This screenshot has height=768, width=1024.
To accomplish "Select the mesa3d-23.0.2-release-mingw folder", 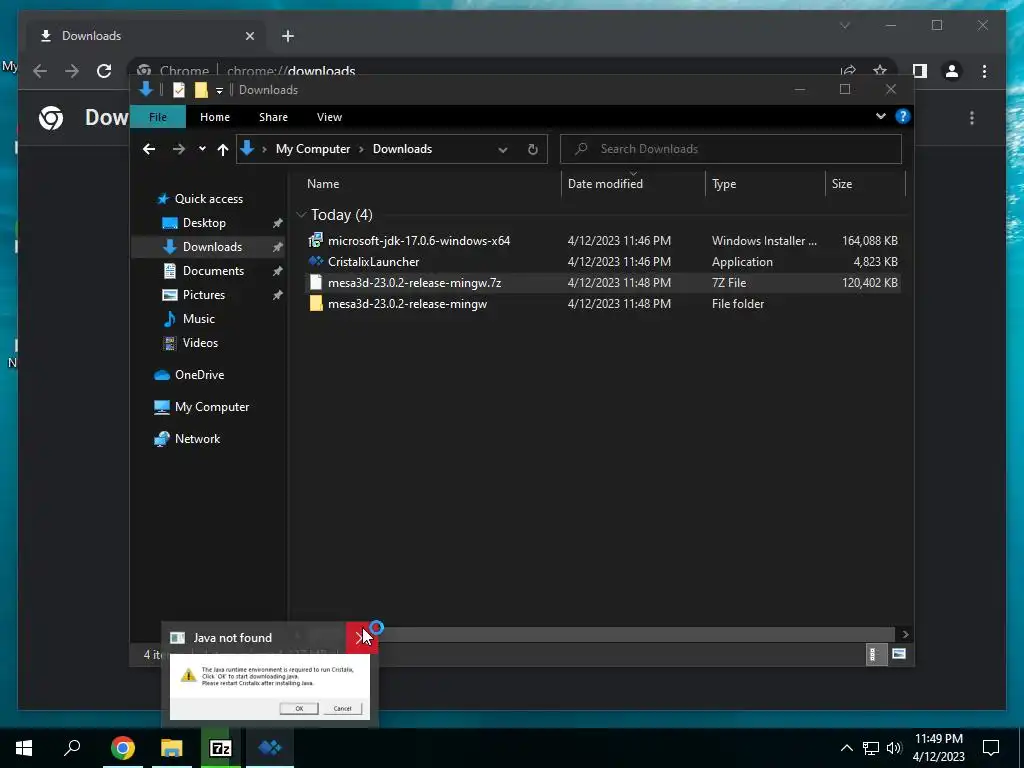I will [408, 303].
